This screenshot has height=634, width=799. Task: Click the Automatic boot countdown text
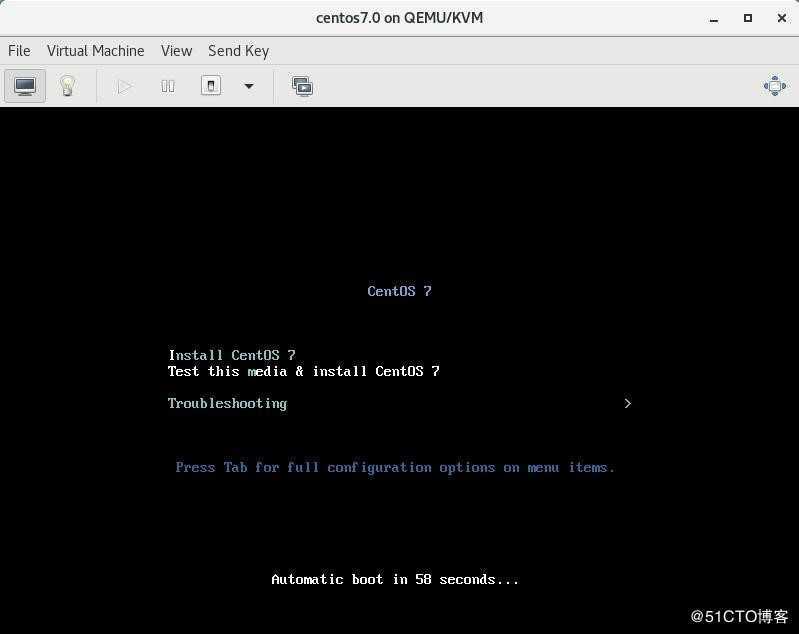coord(395,579)
